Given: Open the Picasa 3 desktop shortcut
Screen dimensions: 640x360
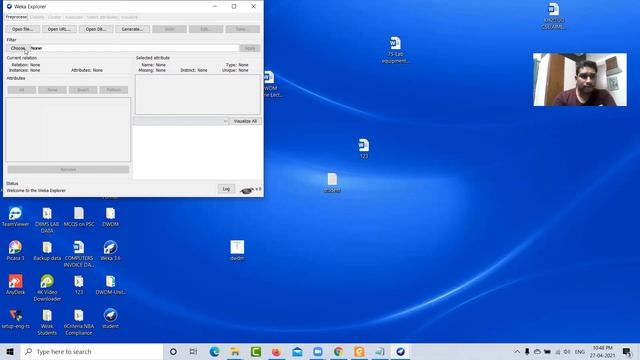Looking at the screenshot, I should (x=16, y=250).
